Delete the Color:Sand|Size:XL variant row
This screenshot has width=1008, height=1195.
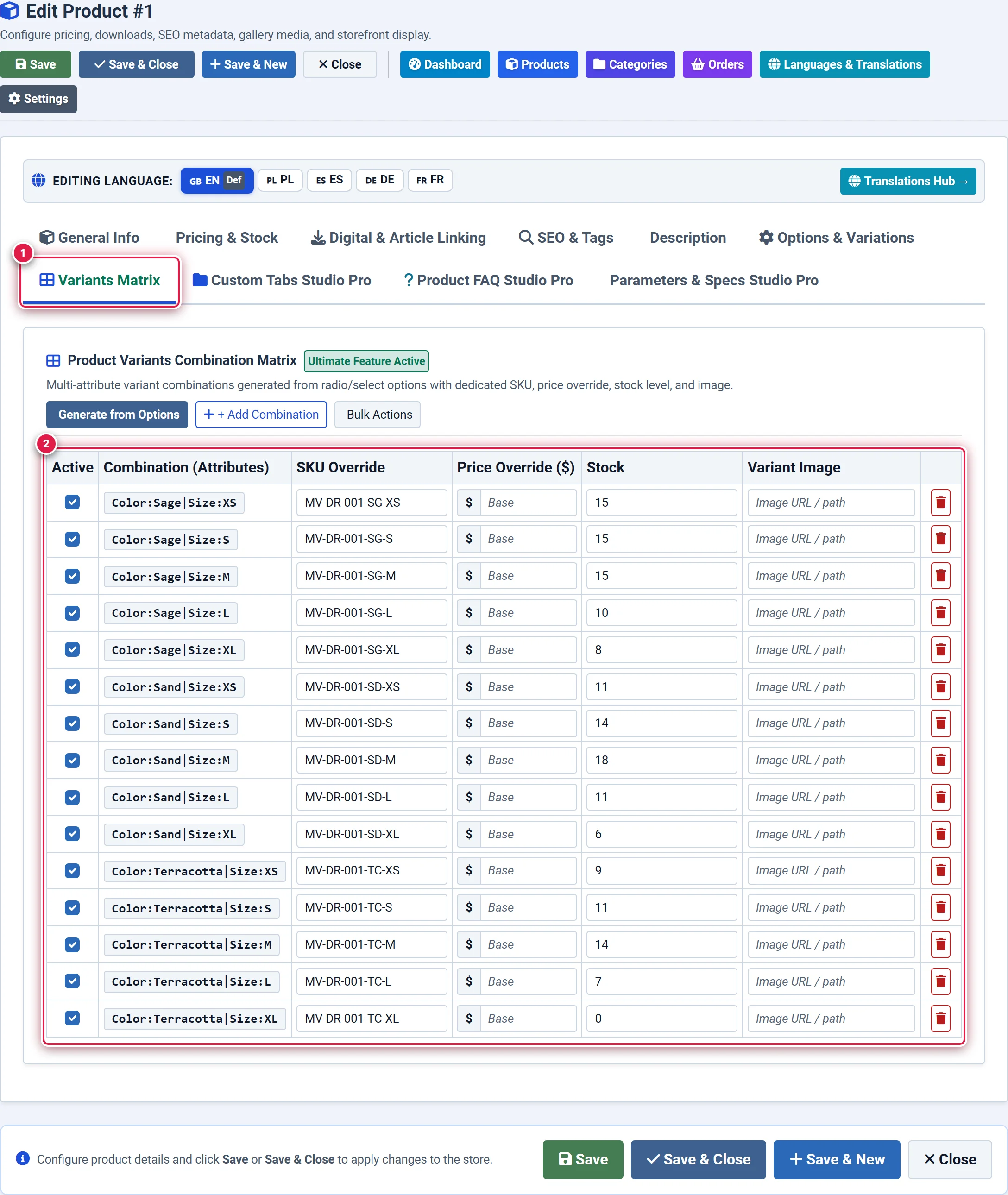pos(940,834)
